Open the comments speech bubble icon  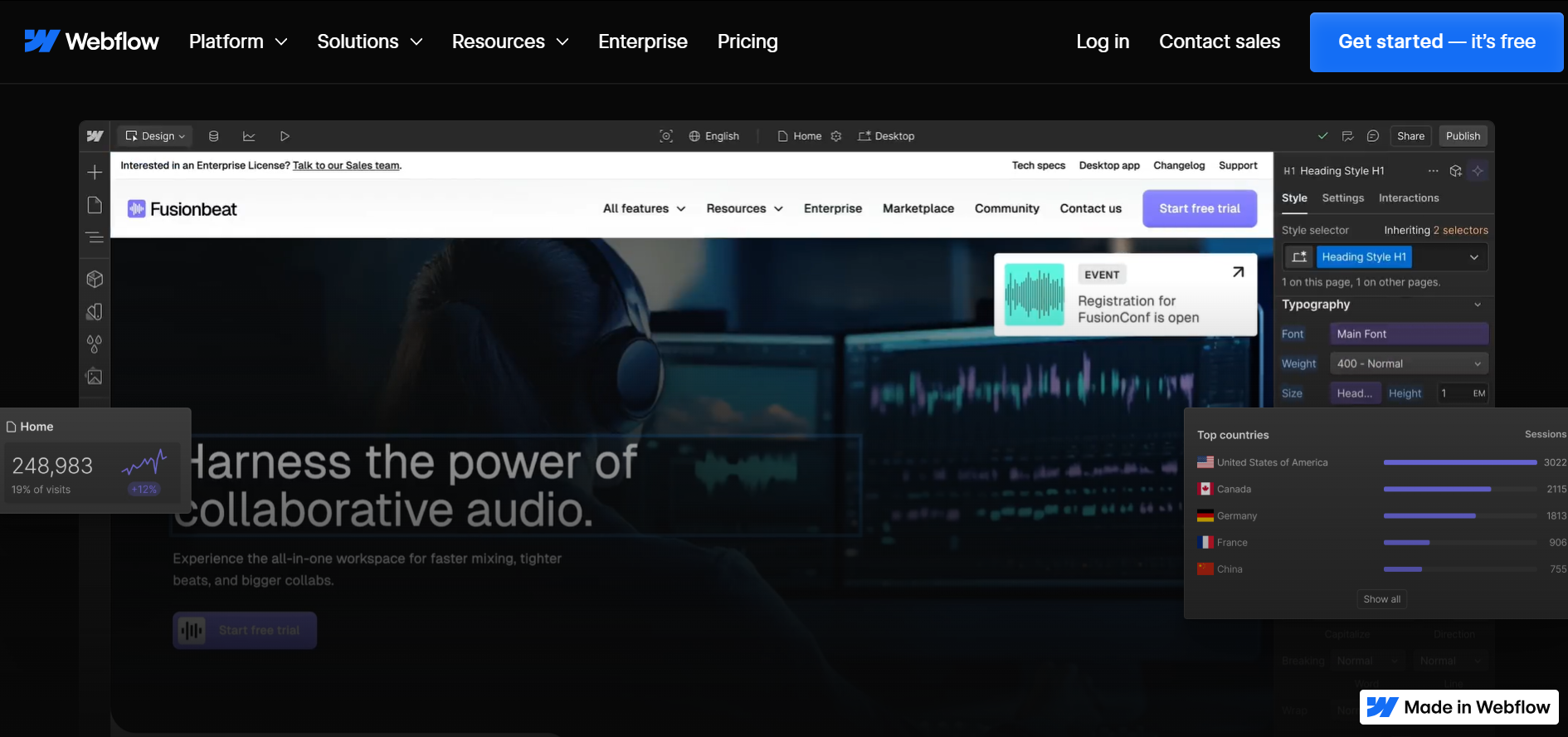(x=1373, y=136)
